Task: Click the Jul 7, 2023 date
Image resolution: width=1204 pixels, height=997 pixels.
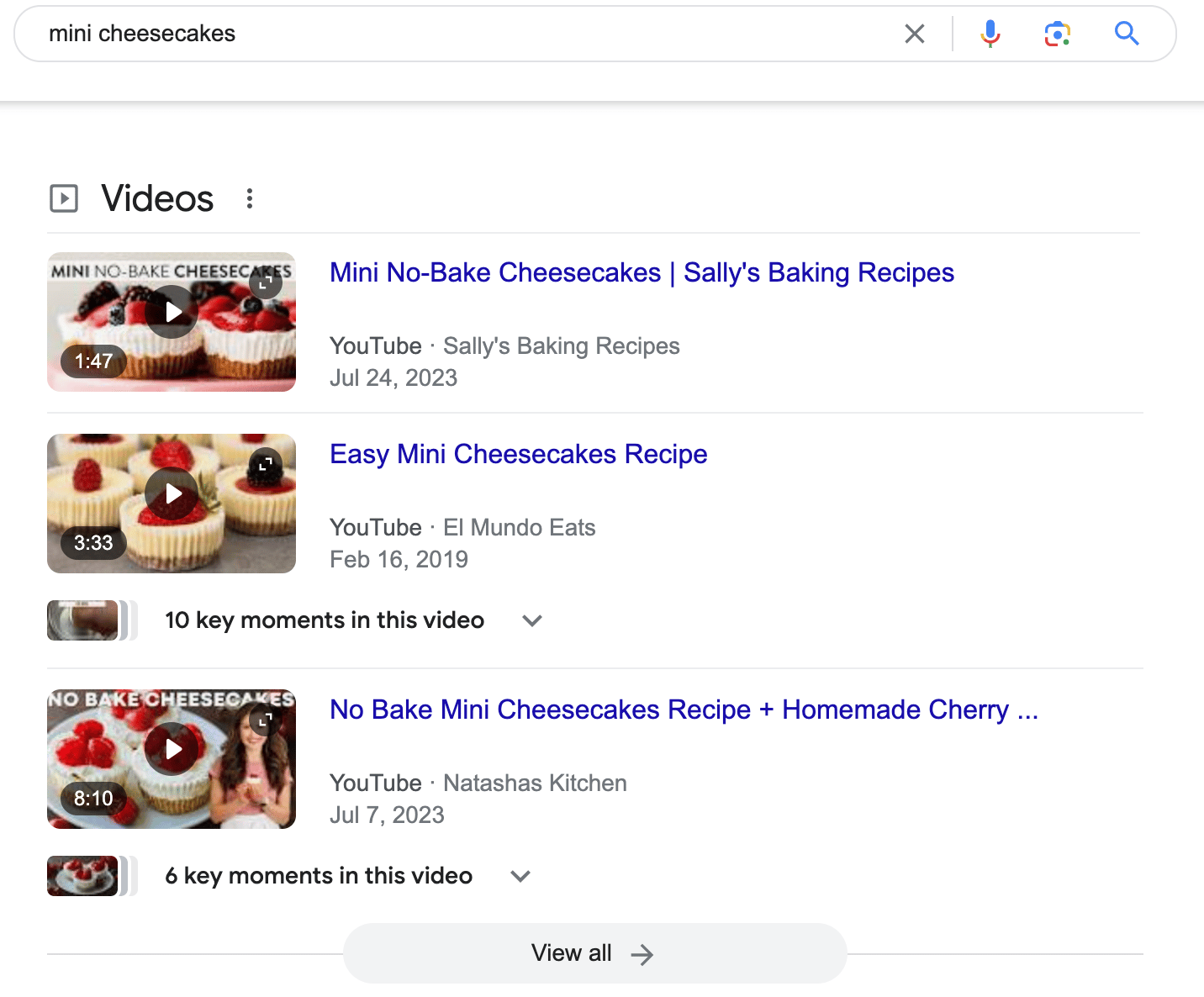Action: coord(387,815)
